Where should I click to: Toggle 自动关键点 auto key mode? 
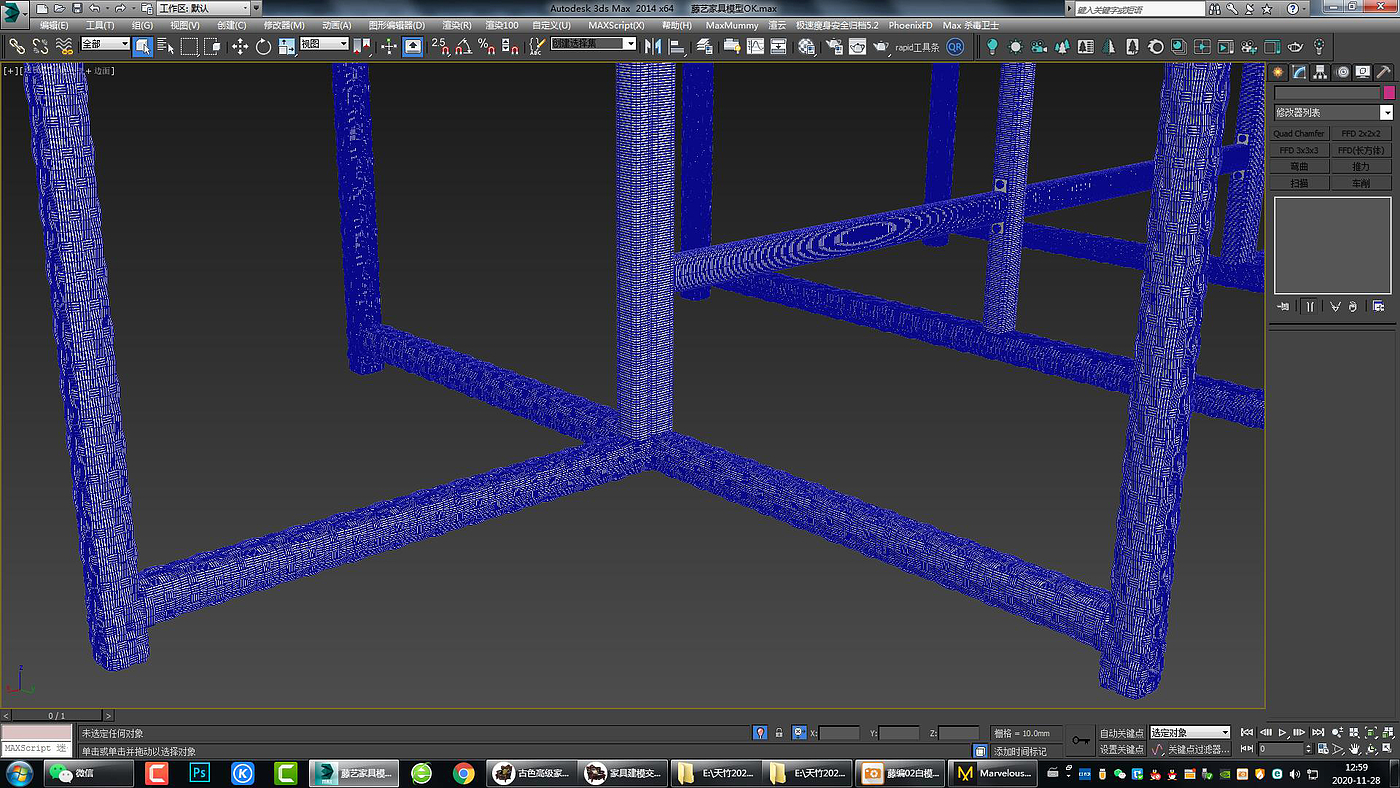1121,733
